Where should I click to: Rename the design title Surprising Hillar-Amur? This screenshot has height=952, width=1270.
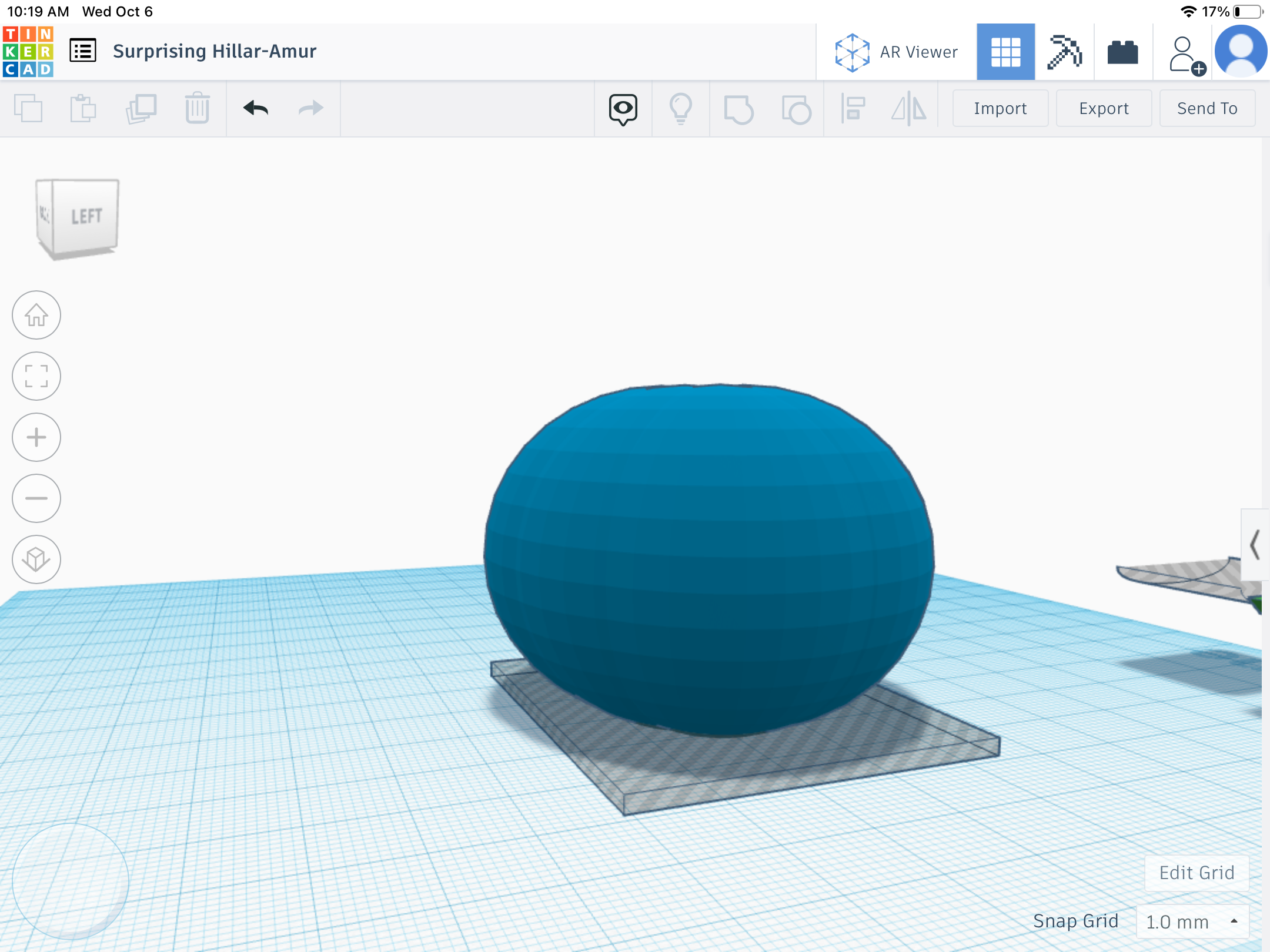(215, 51)
